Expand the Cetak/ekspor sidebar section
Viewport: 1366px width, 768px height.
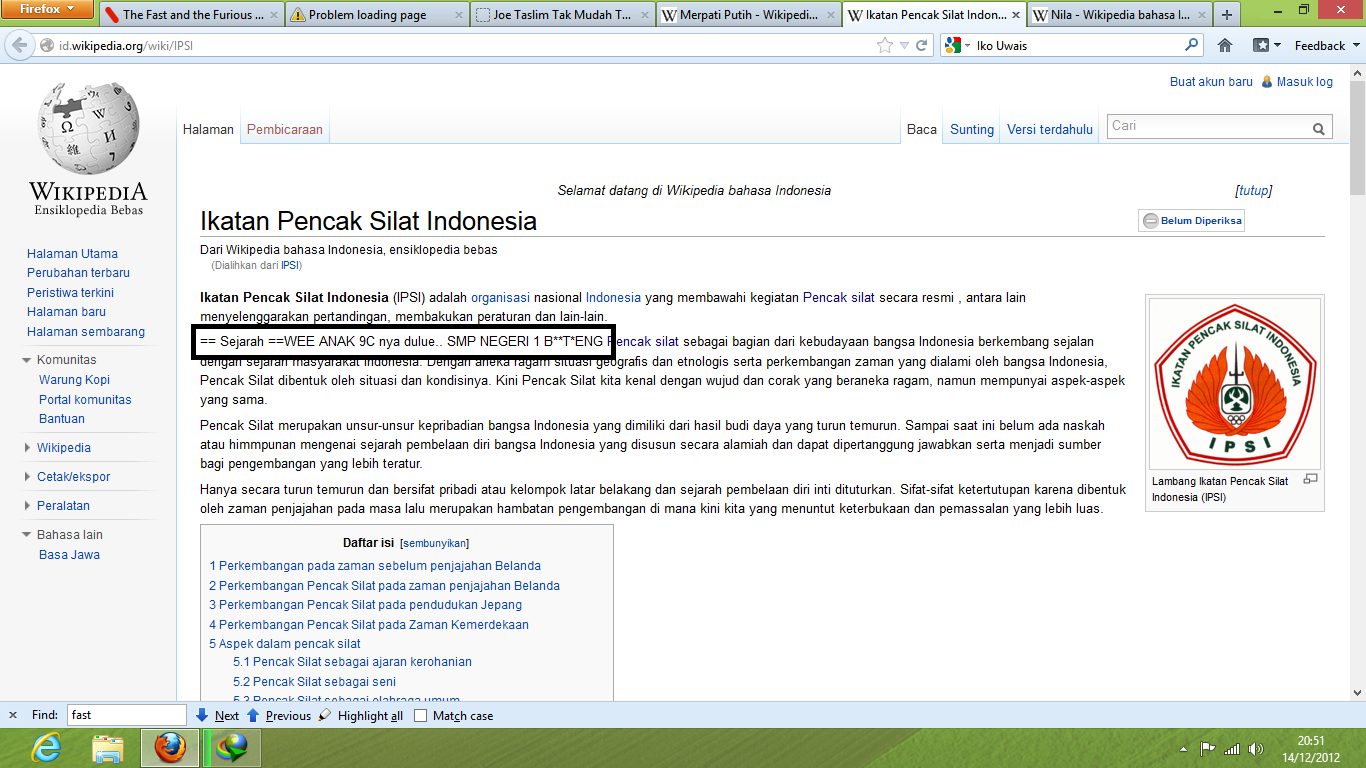[27, 477]
